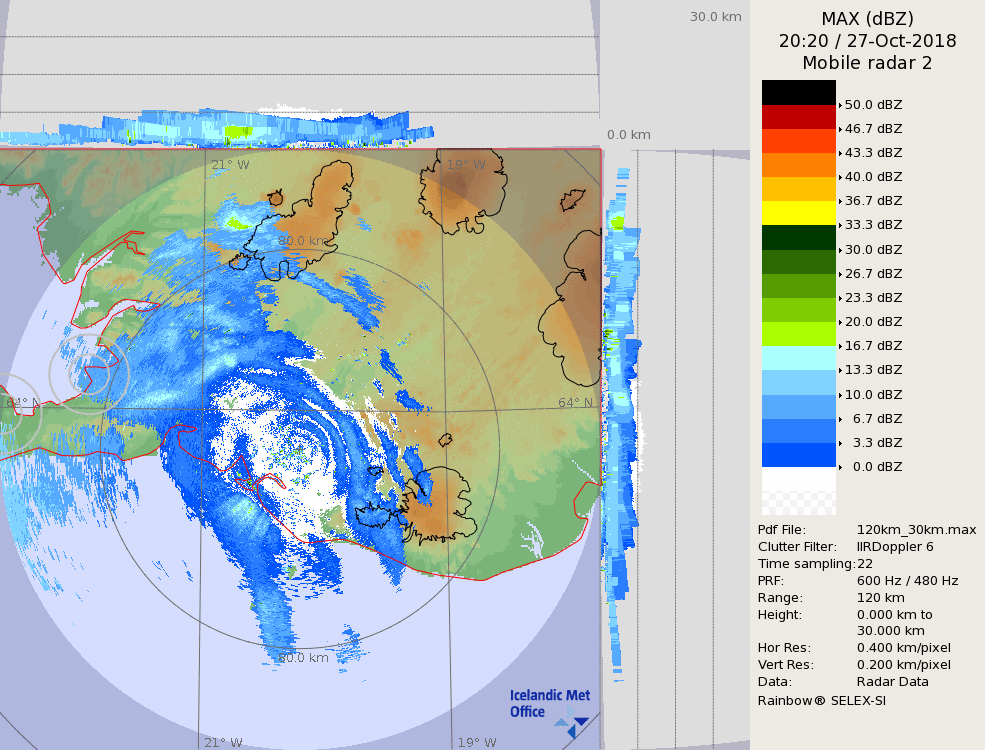Select the dark red 46.7 dBZ swatch
The image size is (985, 750).
click(798, 117)
